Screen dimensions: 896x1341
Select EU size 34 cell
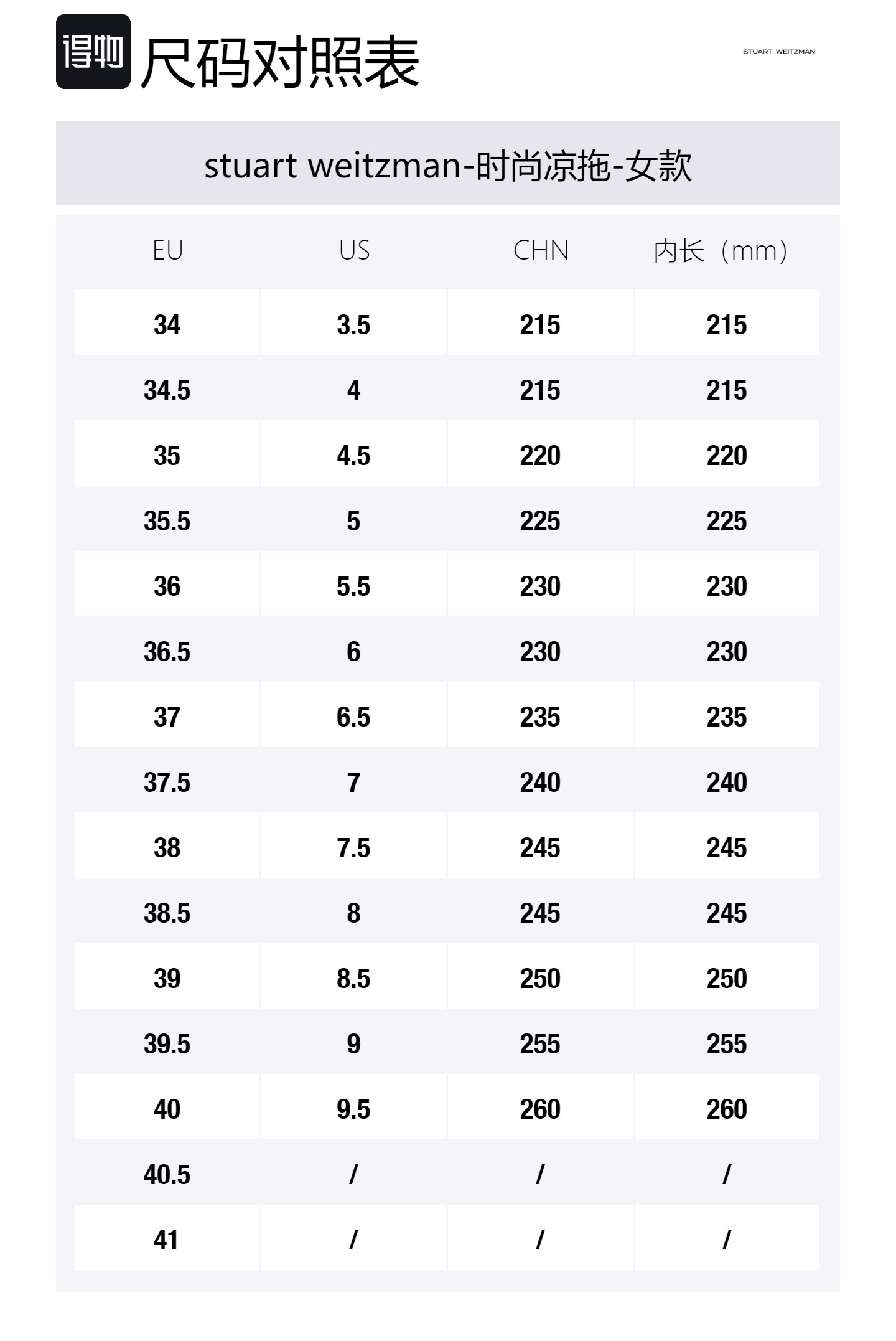click(167, 325)
